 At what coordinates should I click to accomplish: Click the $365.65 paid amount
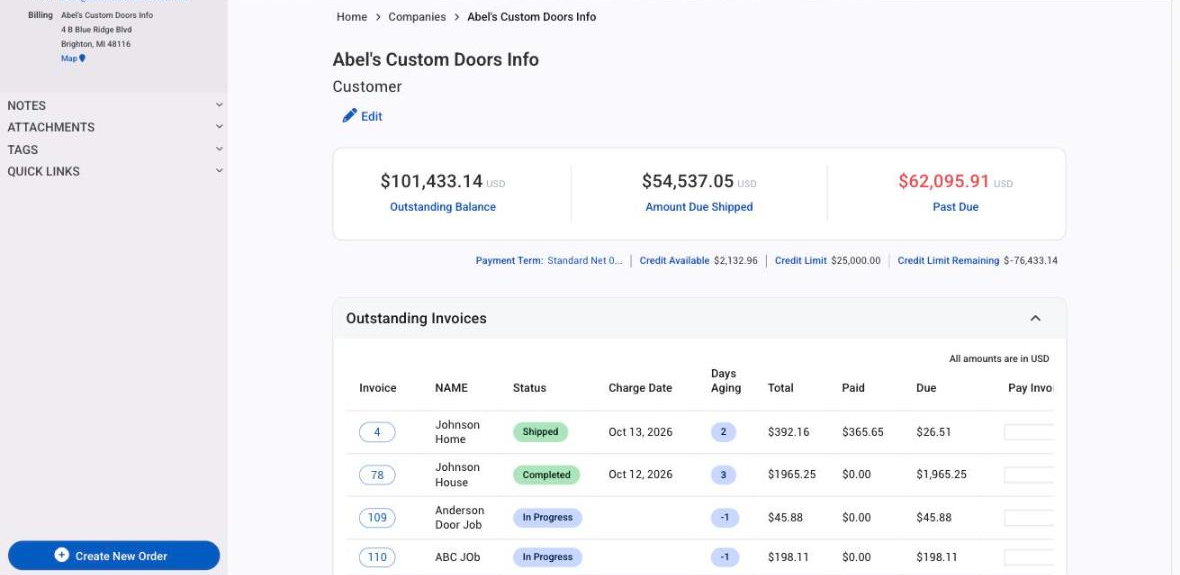[862, 432]
